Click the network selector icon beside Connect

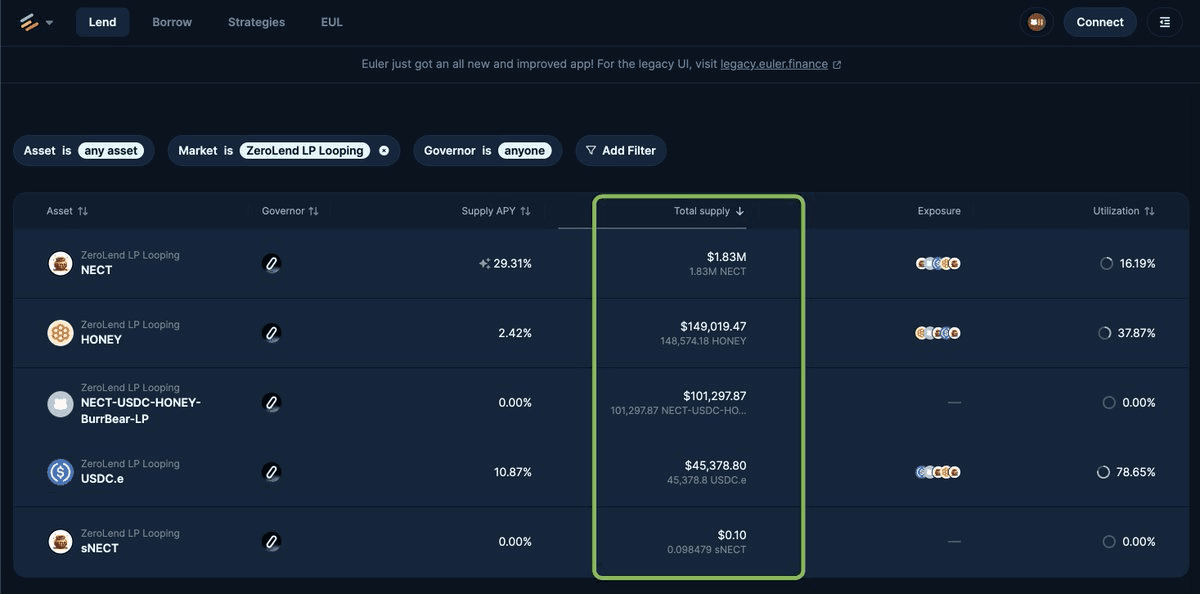click(1037, 22)
